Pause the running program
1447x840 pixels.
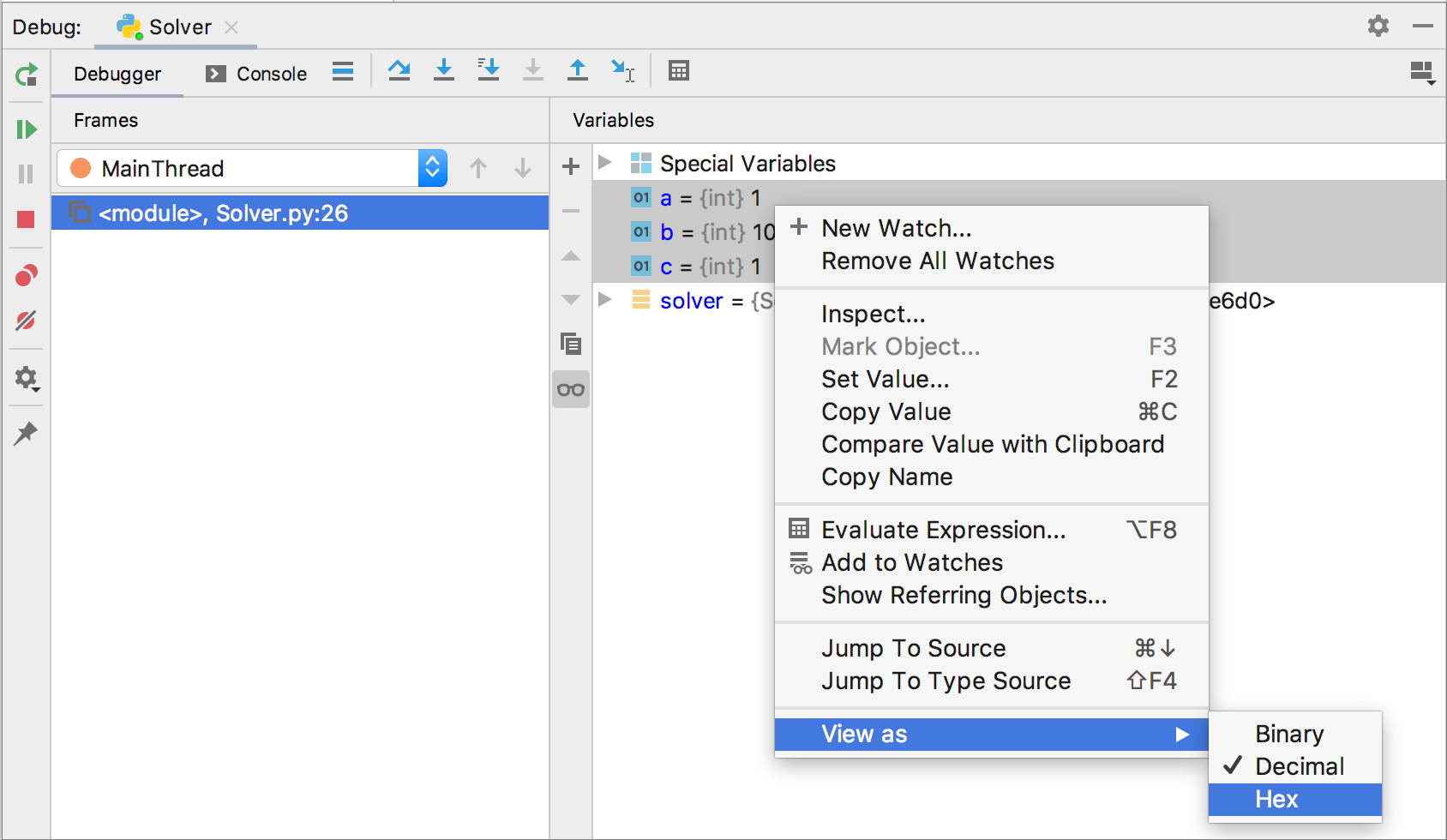point(27,173)
